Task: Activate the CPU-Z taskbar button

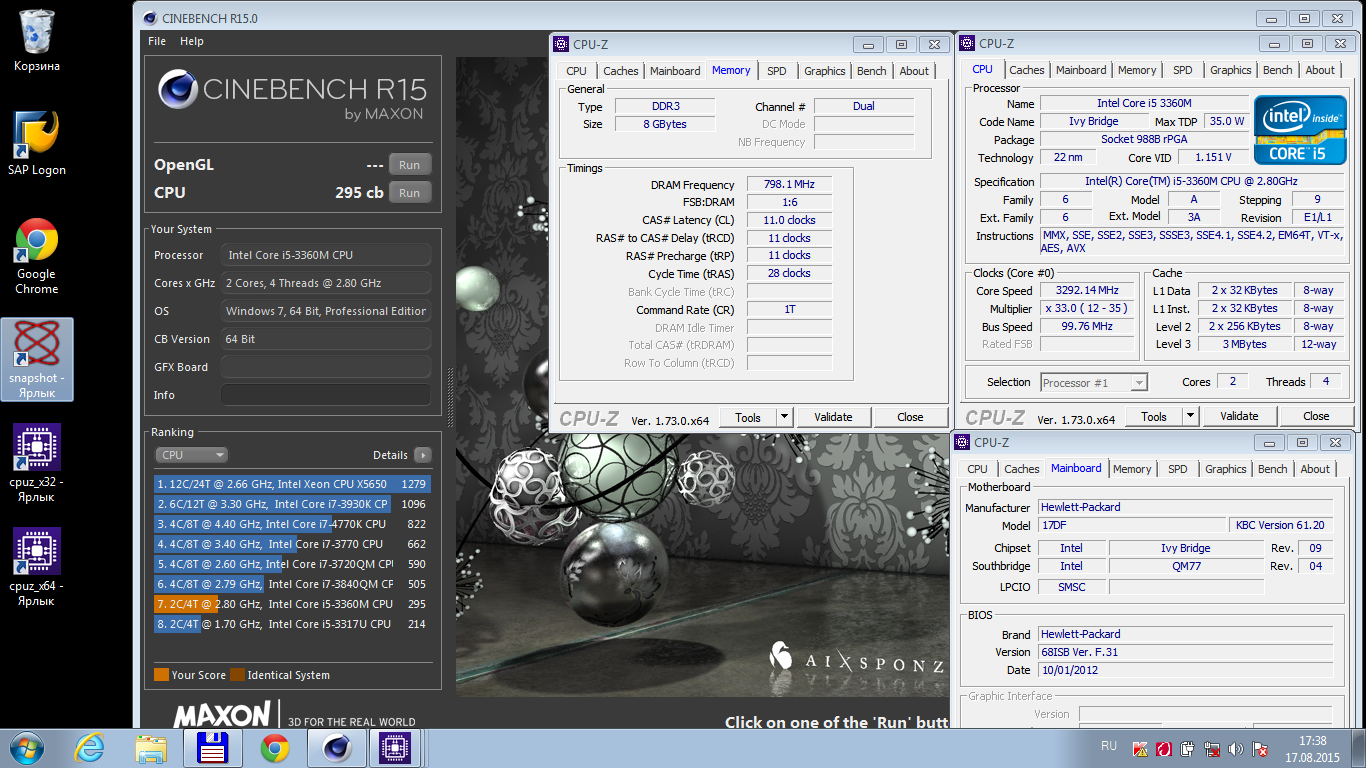Action: pyautogui.click(x=396, y=748)
